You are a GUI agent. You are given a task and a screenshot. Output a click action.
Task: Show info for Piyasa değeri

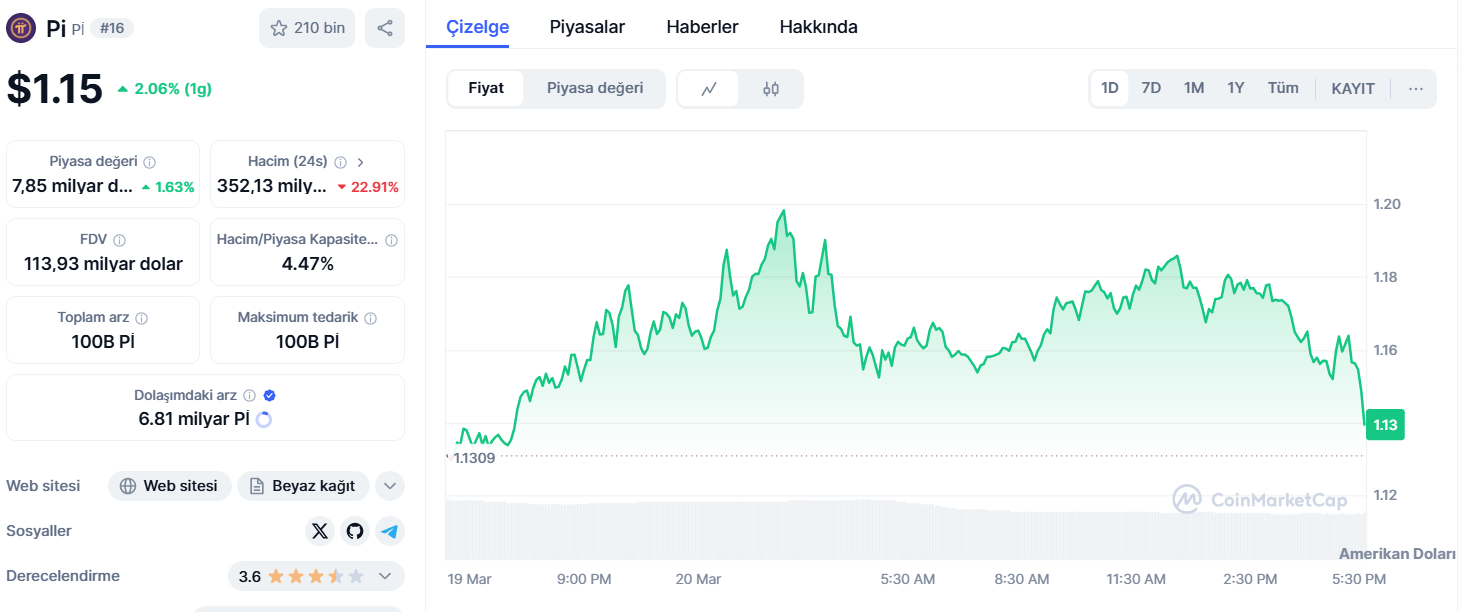pos(150,162)
